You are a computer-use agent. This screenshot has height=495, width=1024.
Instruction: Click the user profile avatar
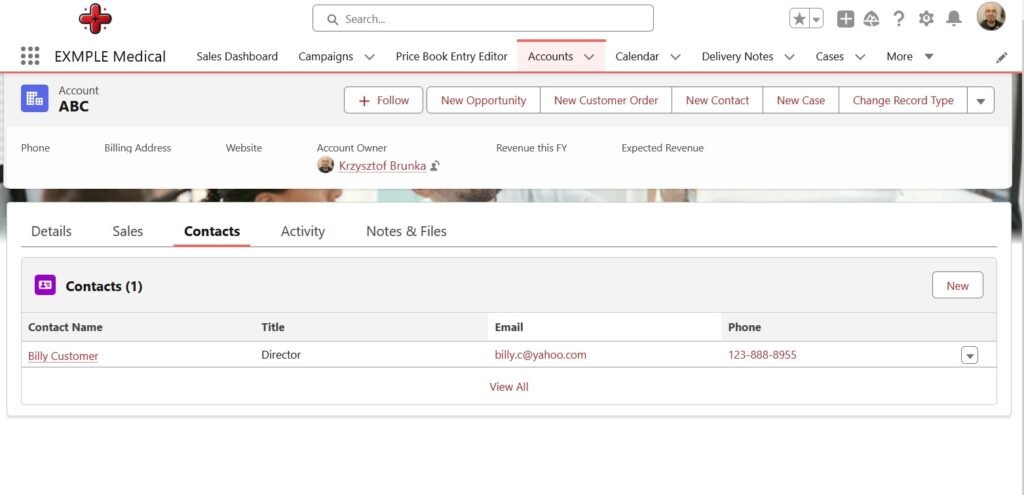pyautogui.click(x=990, y=17)
